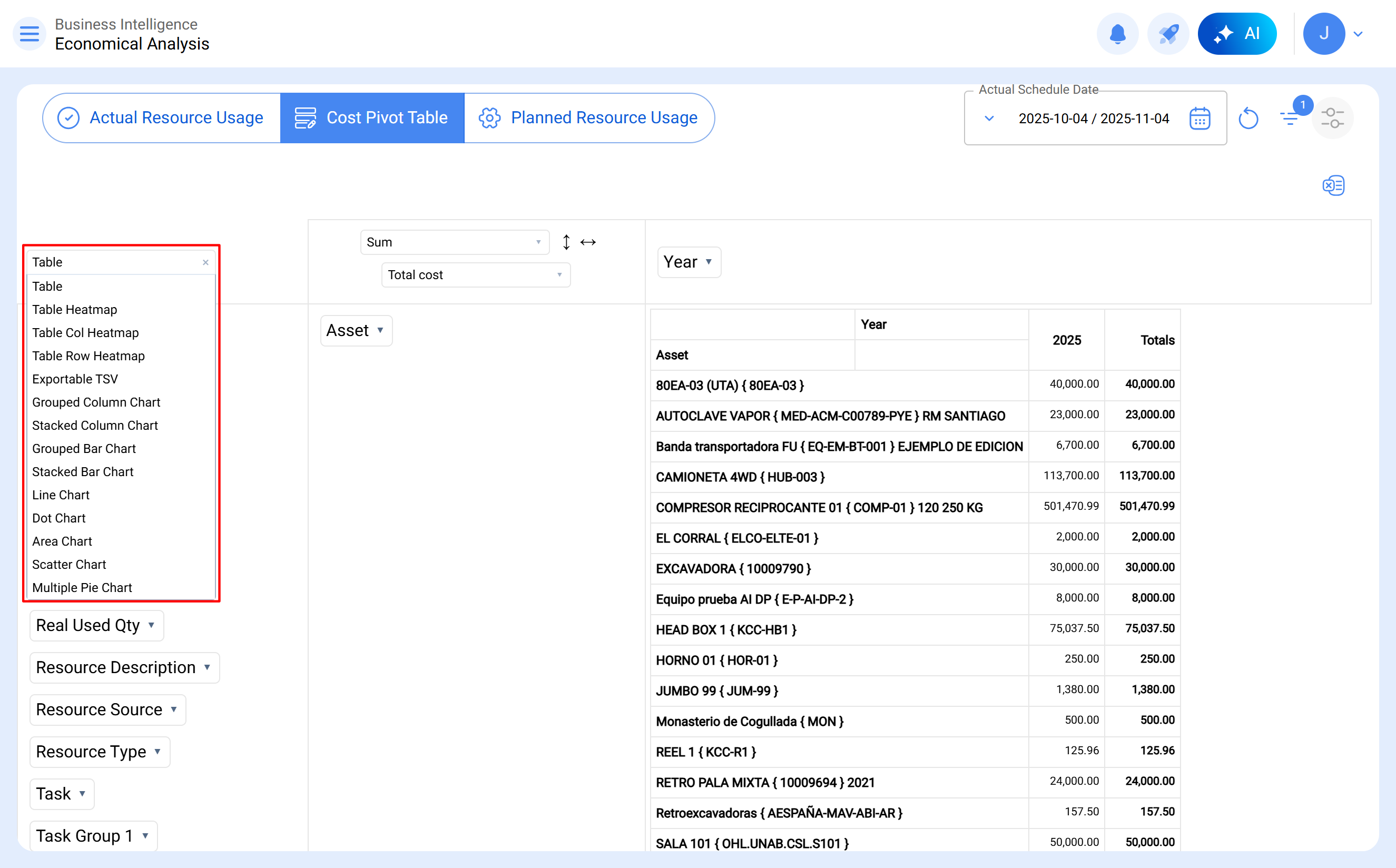Image resolution: width=1396 pixels, height=868 pixels.
Task: Choose Stacked Bar Chart option
Action: point(83,472)
